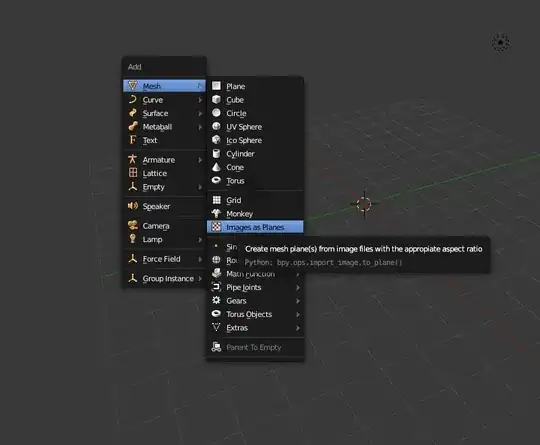Expand the Metaball submenu arrow

tap(200, 127)
